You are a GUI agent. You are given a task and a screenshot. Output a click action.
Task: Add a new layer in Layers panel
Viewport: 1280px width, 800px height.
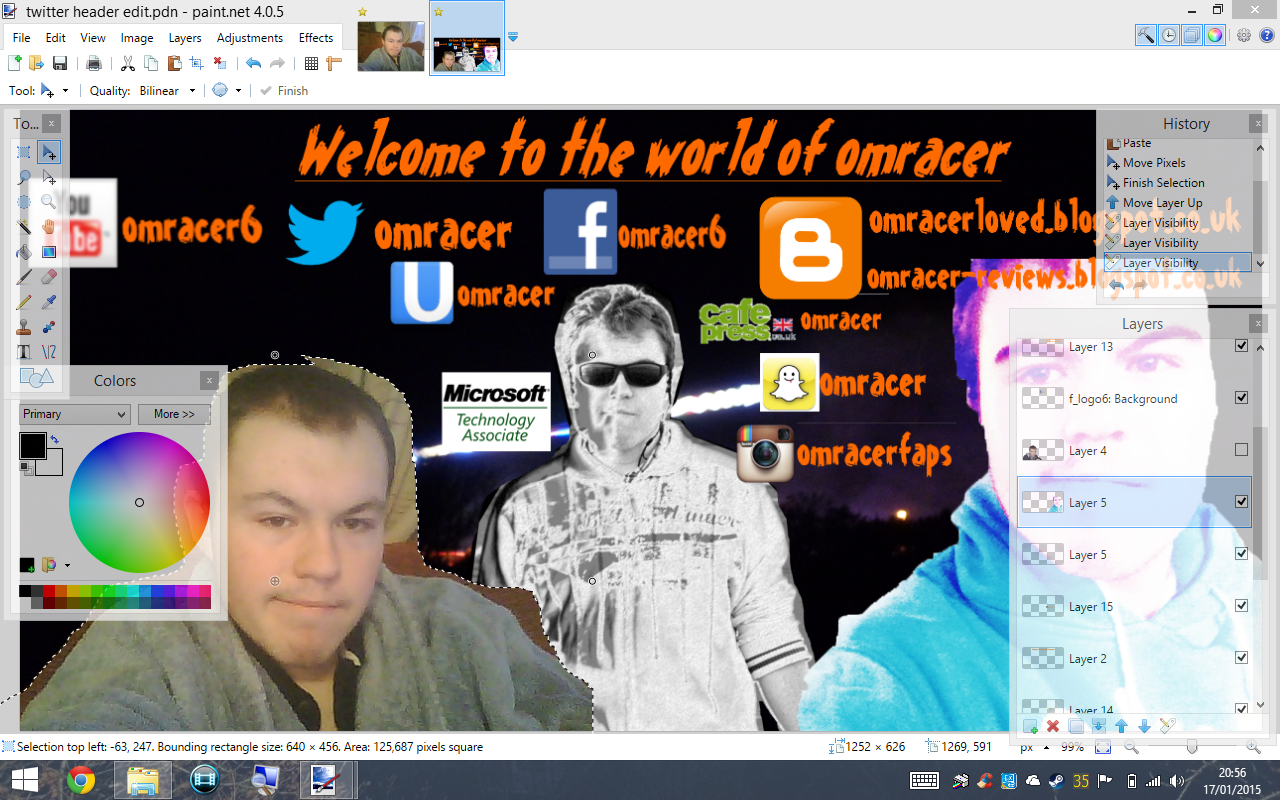coord(1030,726)
